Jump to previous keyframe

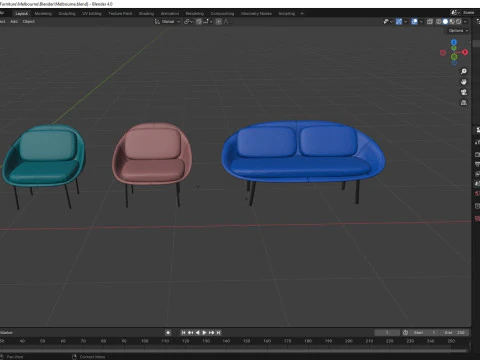190,333
